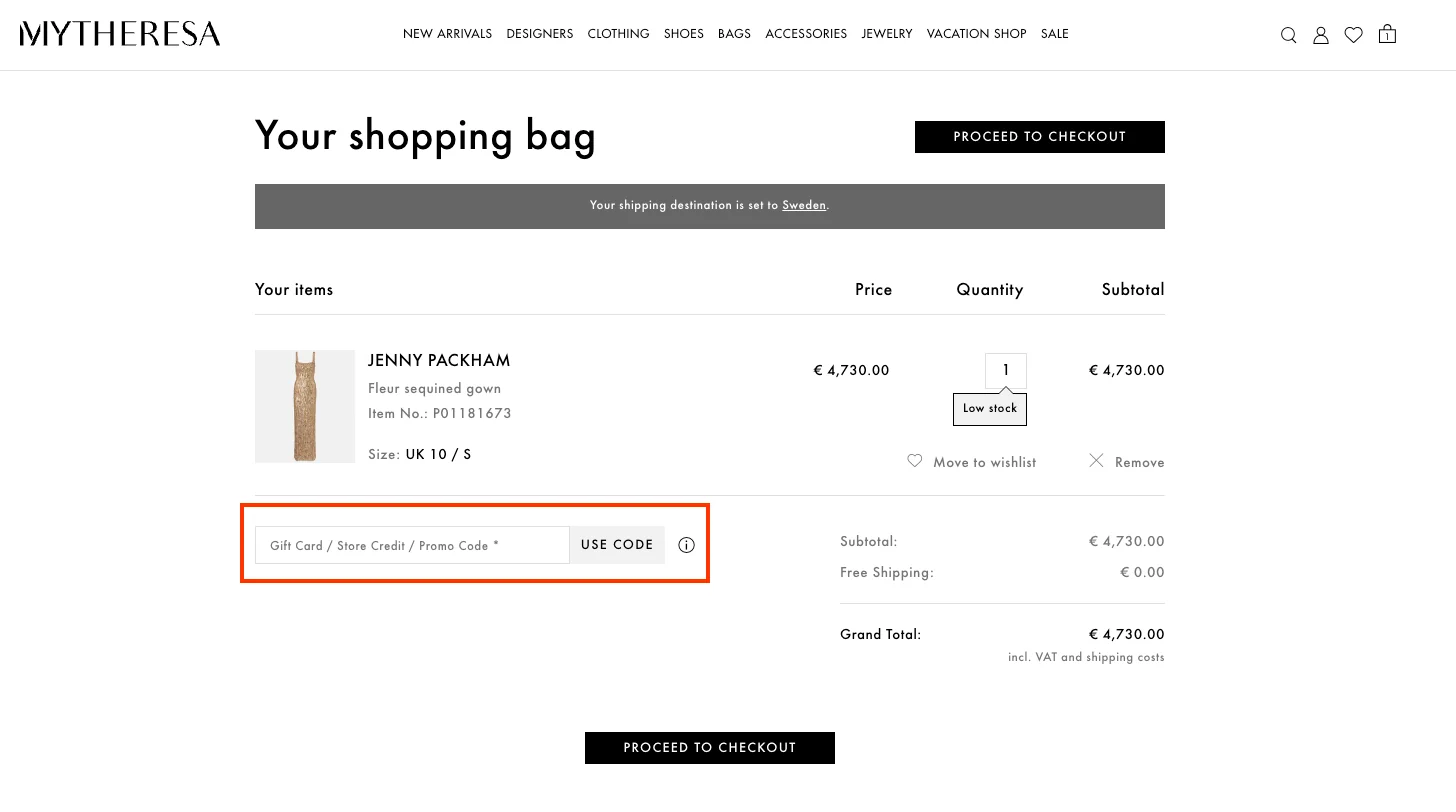This screenshot has width=1456, height=812.
Task: Open the Clothing menu
Action: [618, 34]
